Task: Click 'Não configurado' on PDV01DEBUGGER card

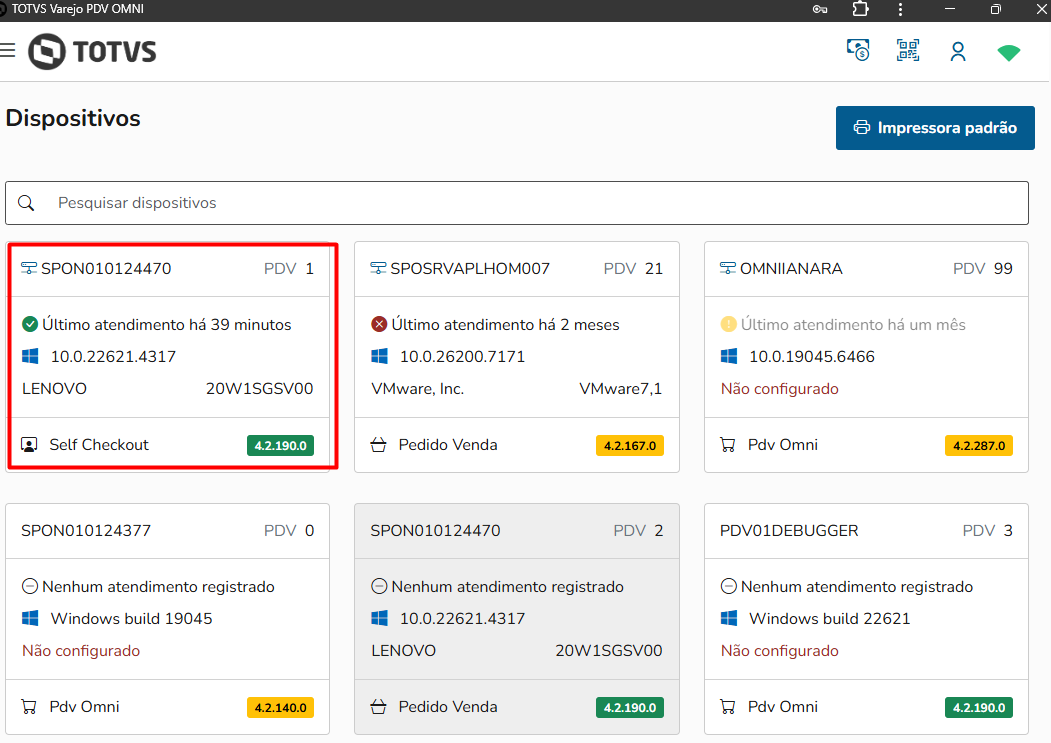Action: (x=780, y=651)
